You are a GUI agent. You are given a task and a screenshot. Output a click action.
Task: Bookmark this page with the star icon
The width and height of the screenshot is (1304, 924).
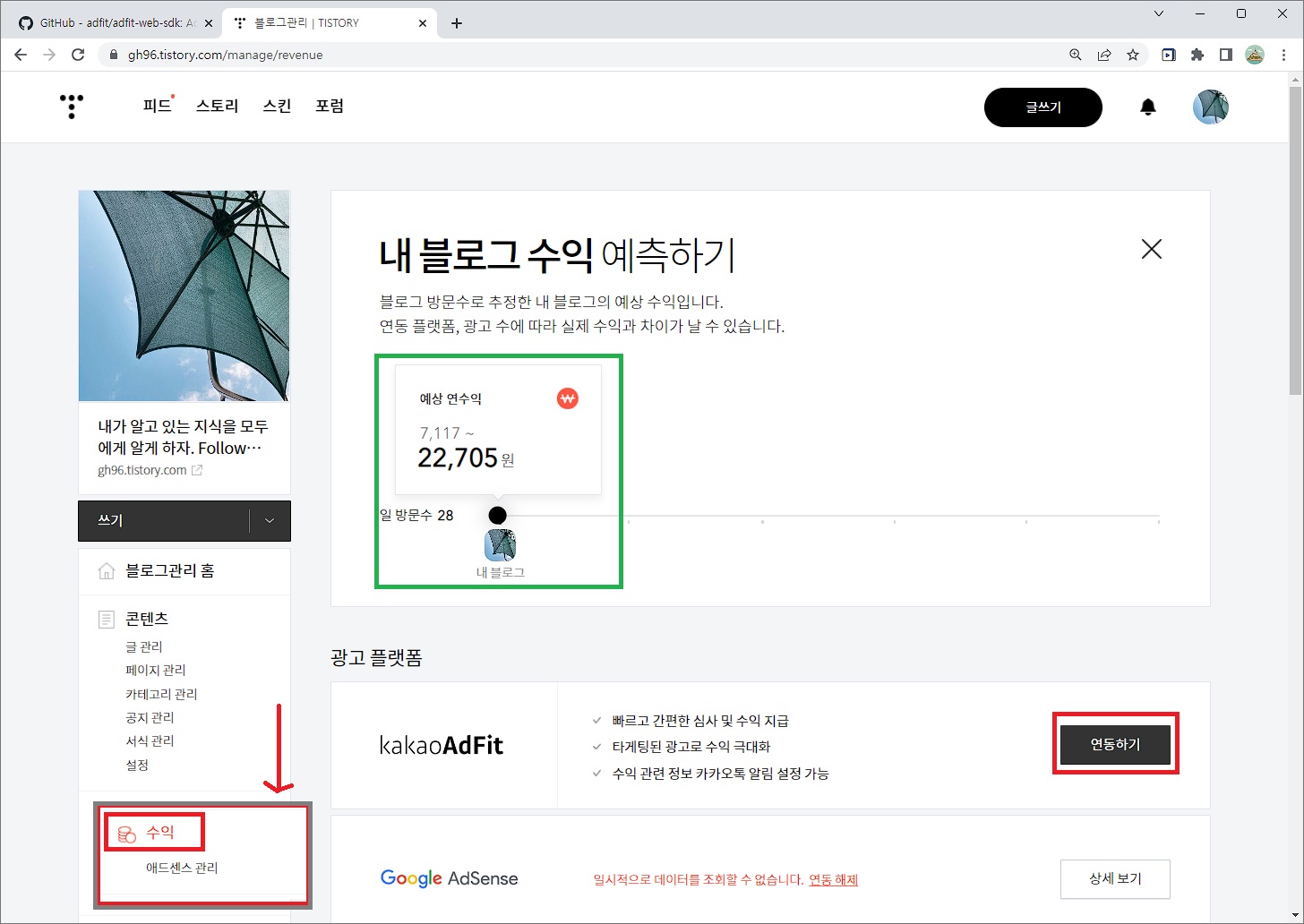pos(1133,55)
